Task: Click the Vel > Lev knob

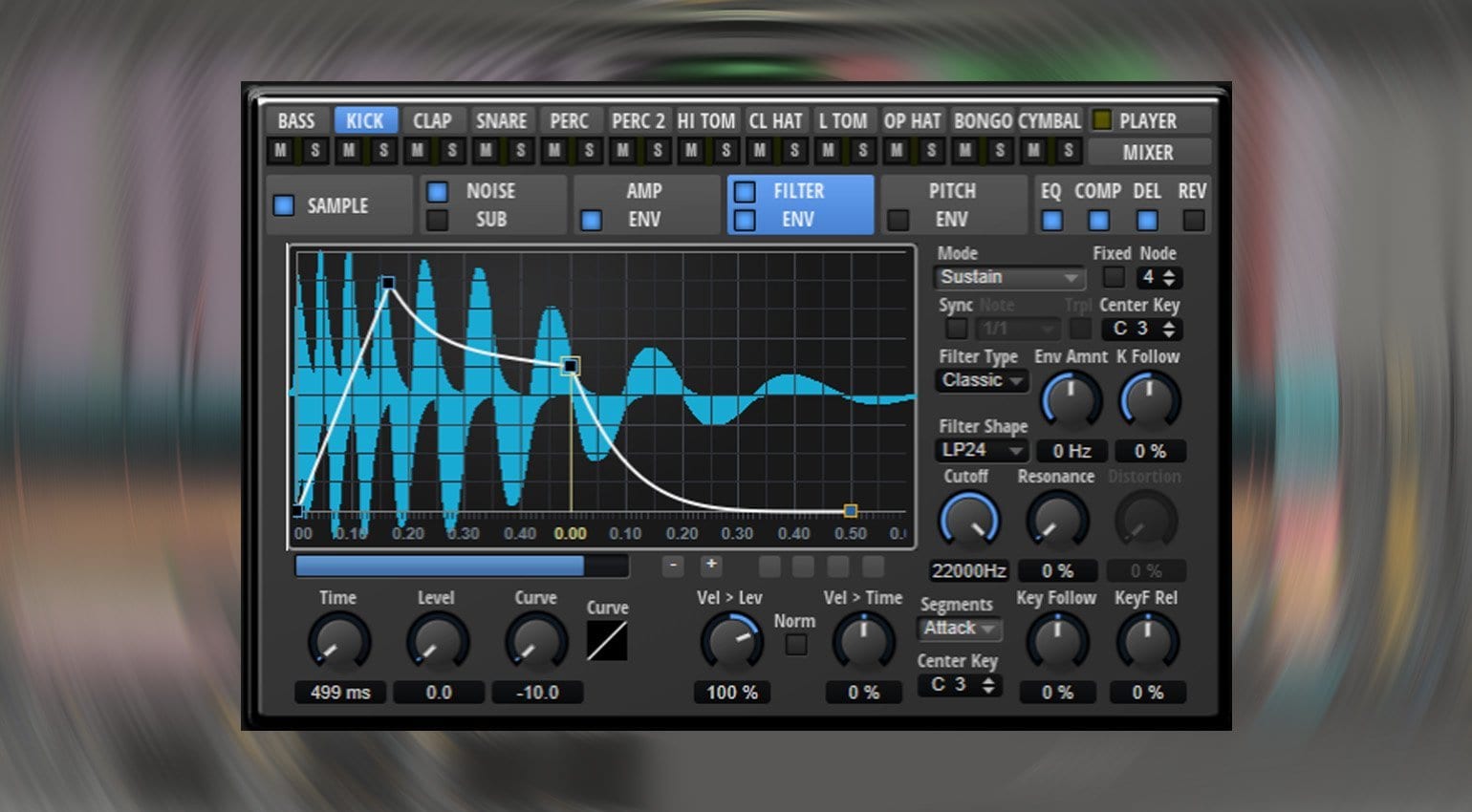Action: [731, 643]
